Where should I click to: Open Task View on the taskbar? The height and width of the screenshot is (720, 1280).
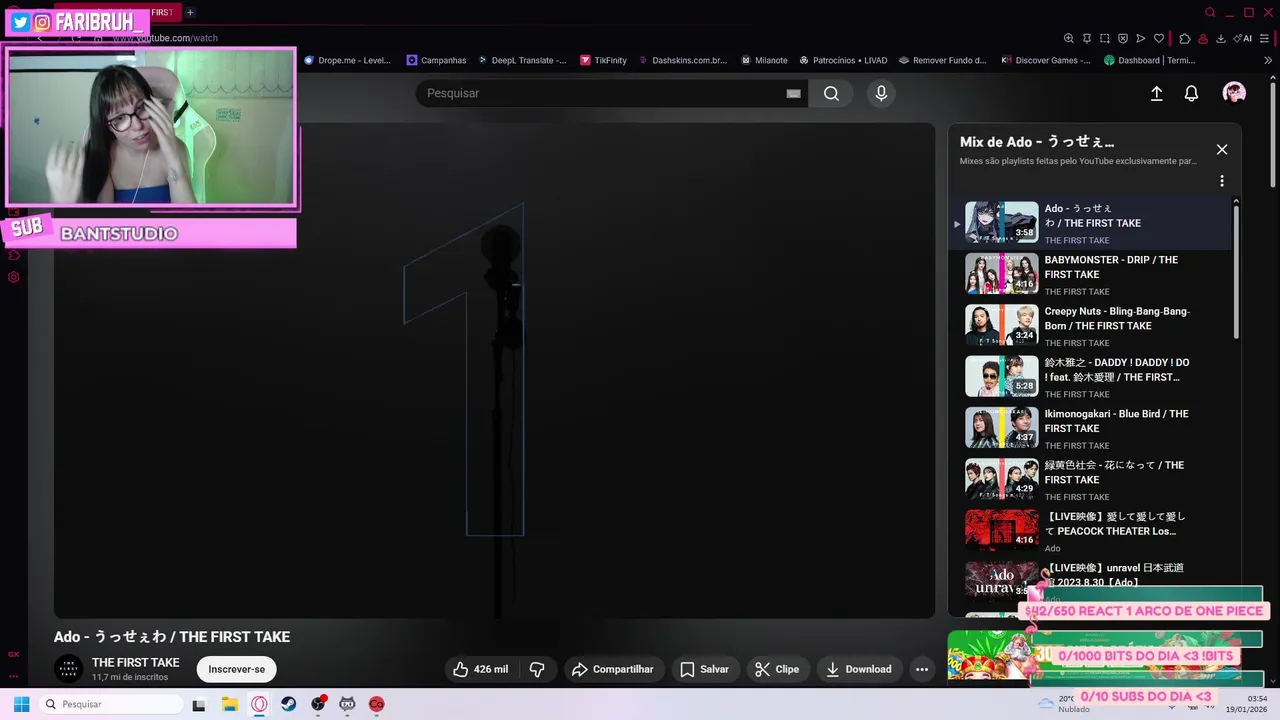(199, 704)
